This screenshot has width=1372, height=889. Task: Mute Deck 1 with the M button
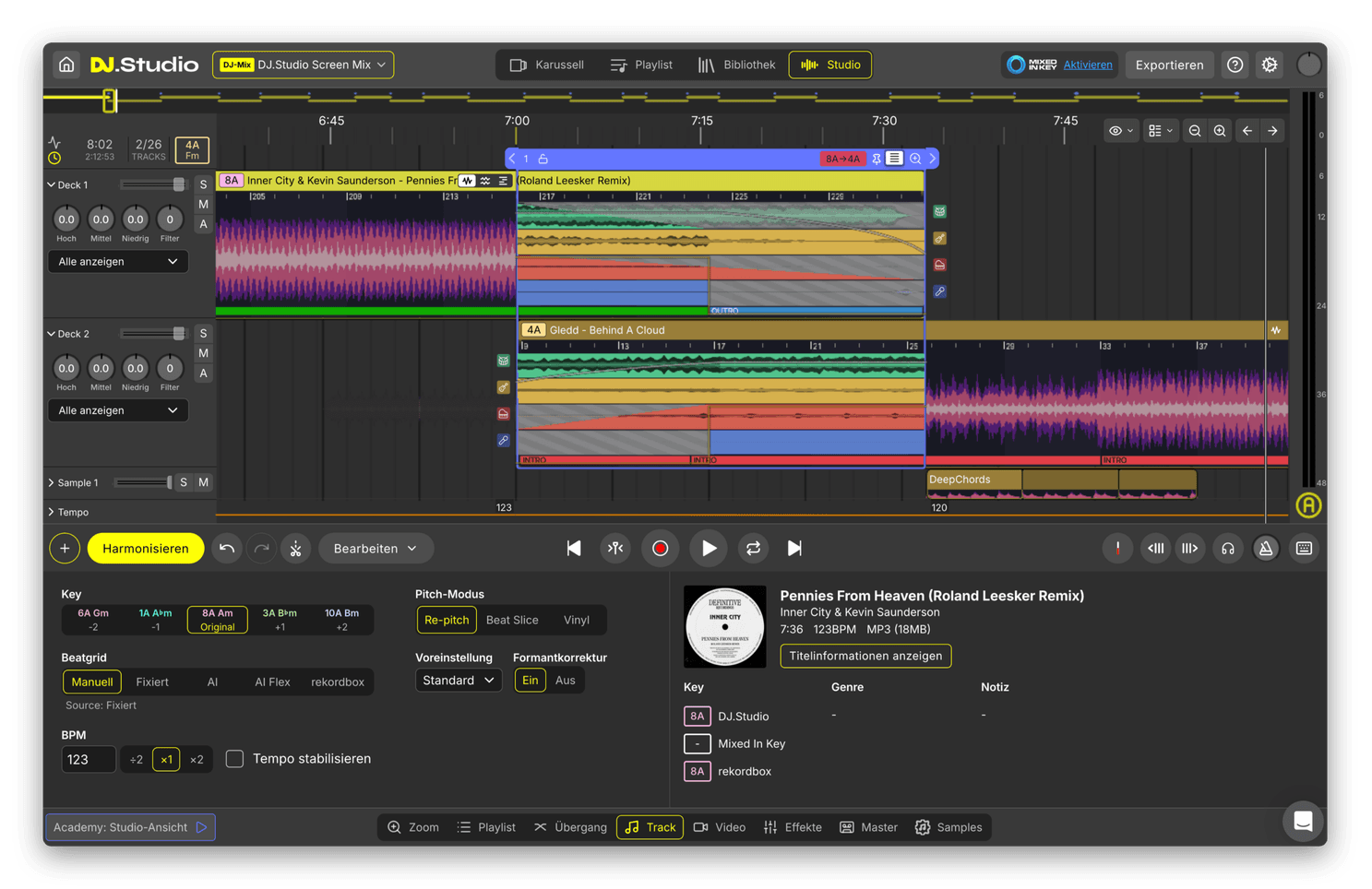[203, 204]
